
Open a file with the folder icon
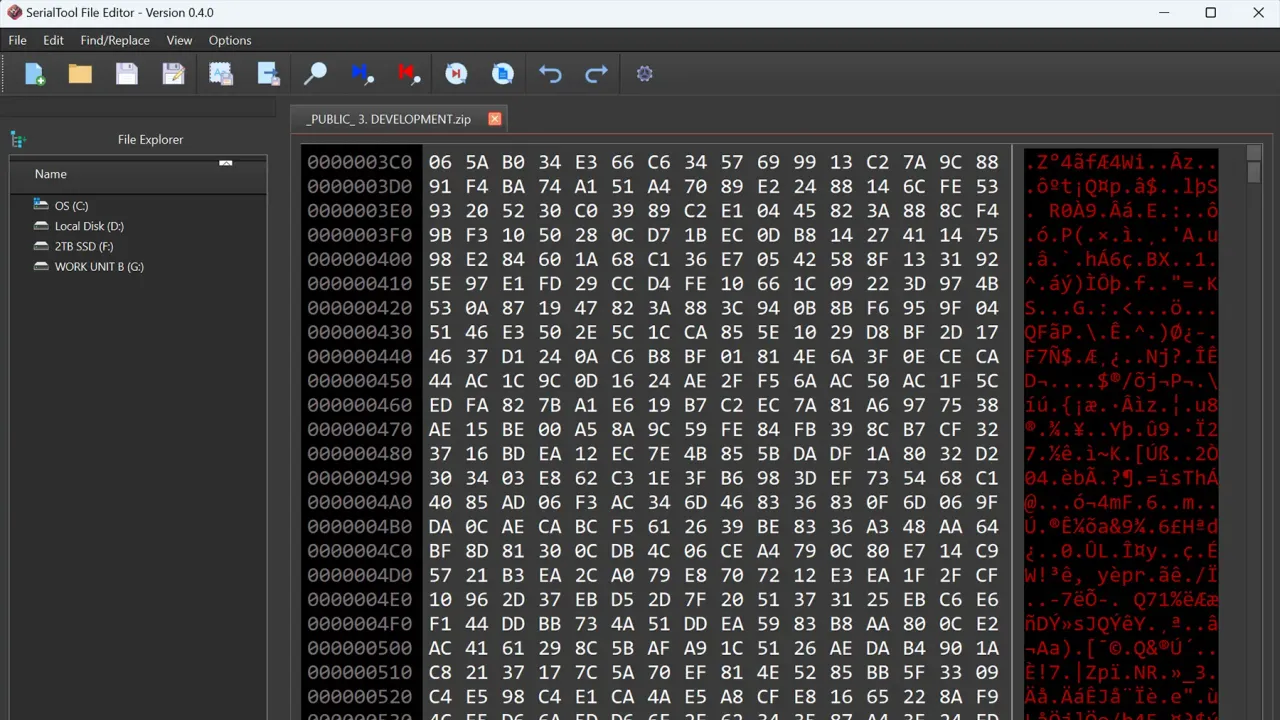[80, 74]
